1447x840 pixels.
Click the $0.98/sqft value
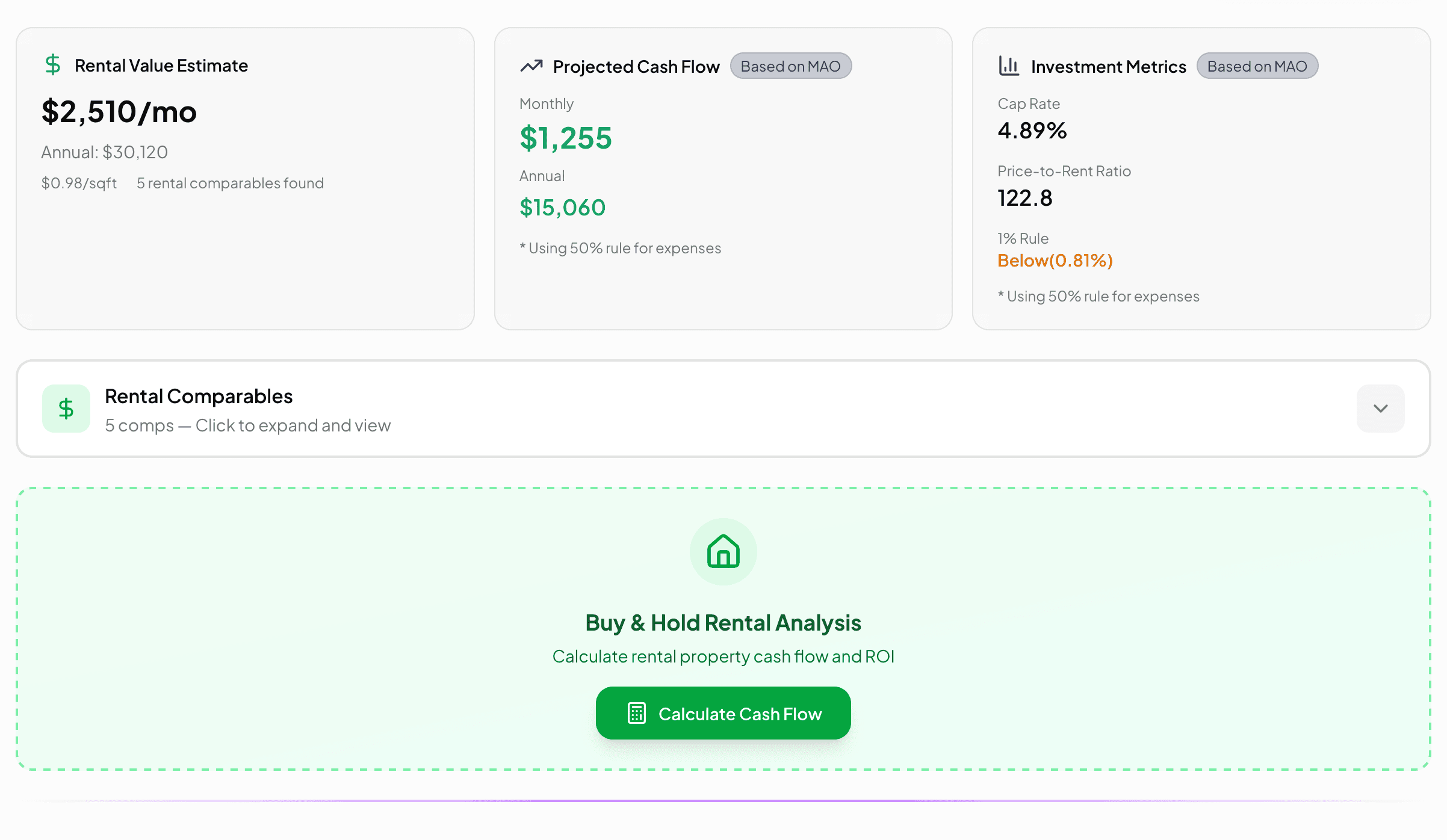tap(79, 183)
